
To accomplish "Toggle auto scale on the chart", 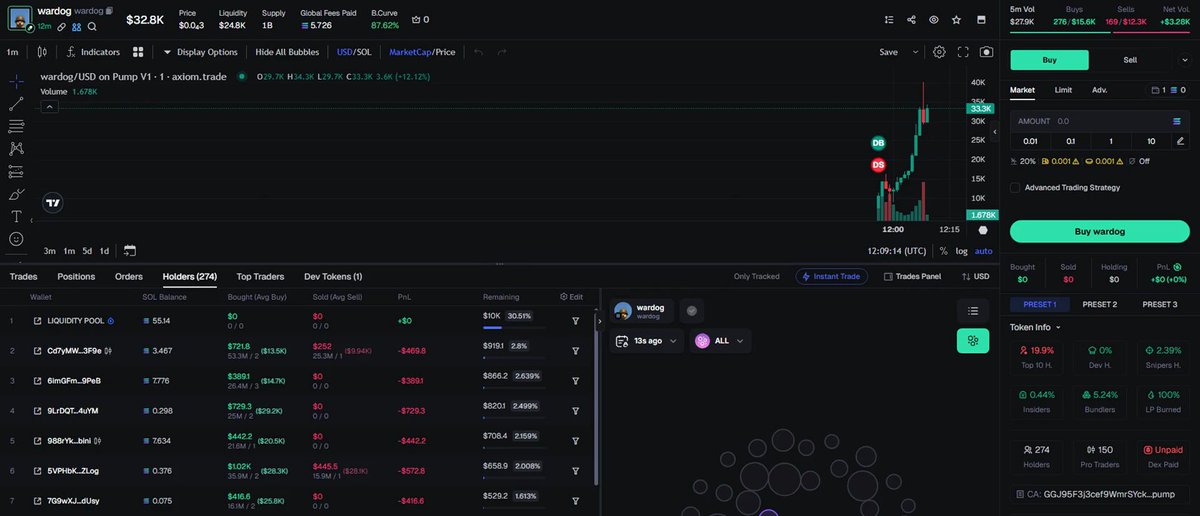I will click(x=984, y=251).
